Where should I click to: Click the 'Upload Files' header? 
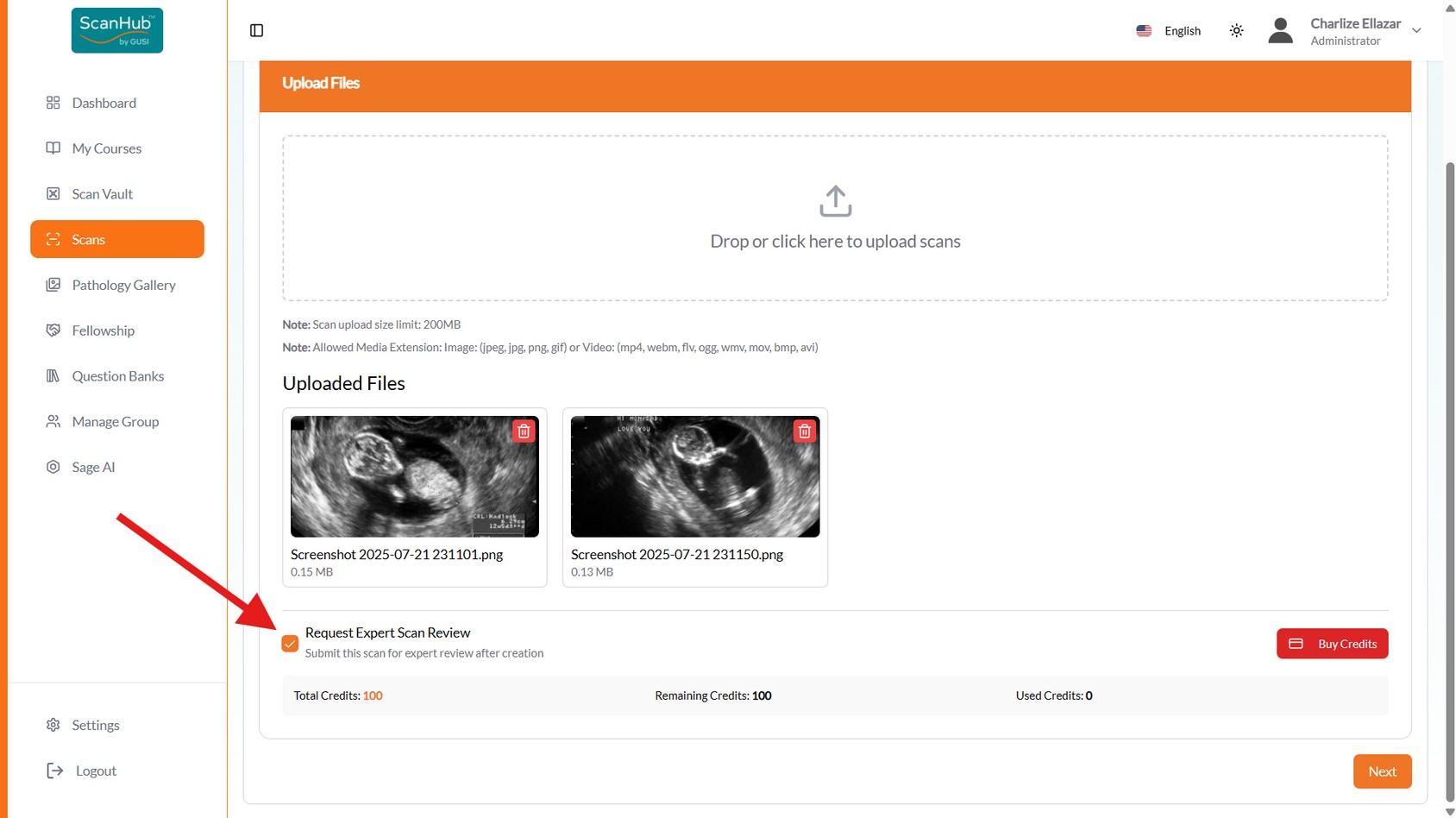pyautogui.click(x=321, y=83)
